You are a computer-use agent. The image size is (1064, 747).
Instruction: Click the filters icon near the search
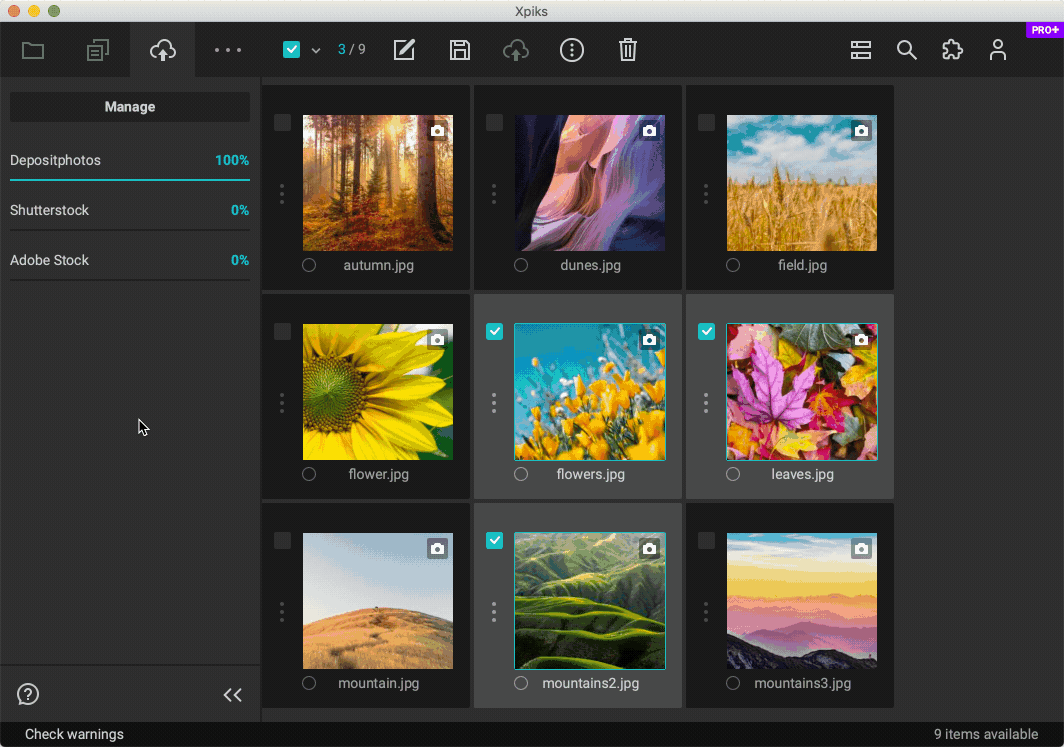(x=860, y=50)
